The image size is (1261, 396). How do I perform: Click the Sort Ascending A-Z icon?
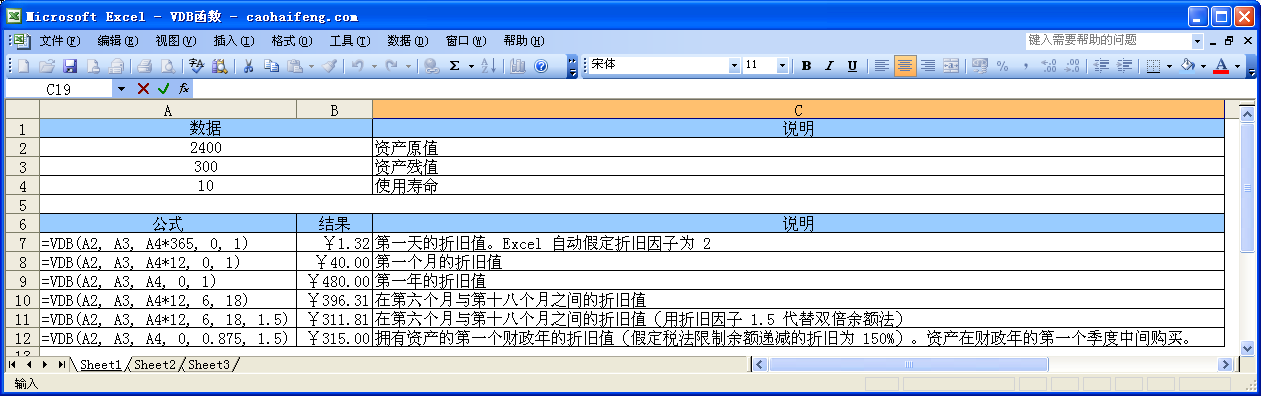488,66
